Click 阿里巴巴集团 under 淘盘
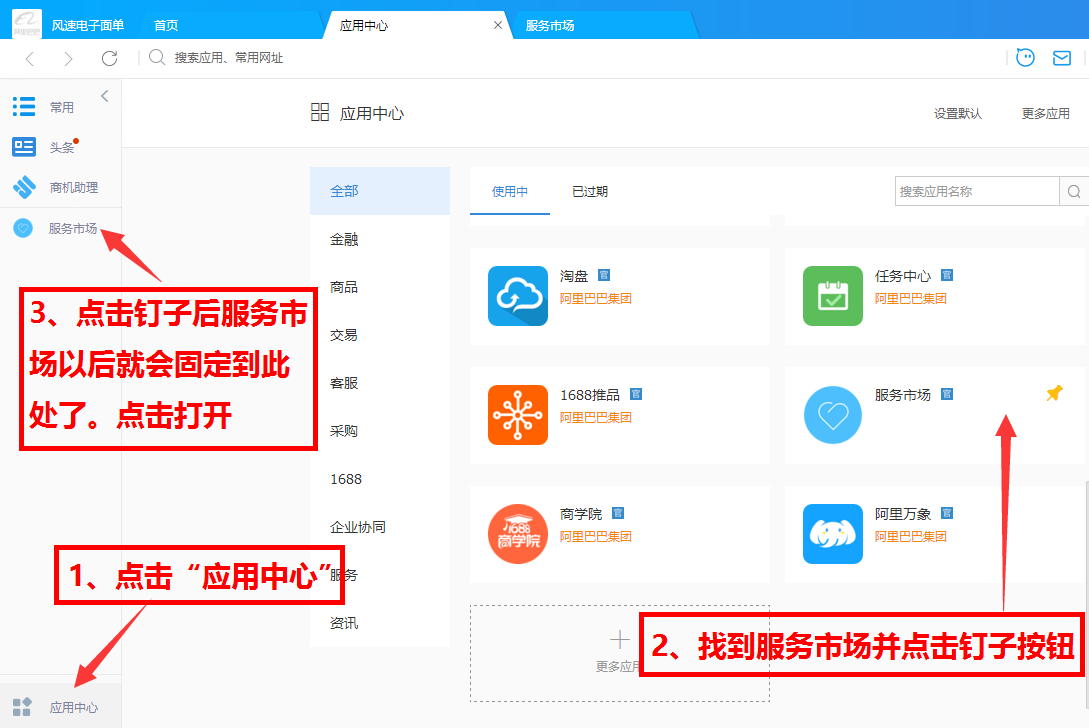 595,299
